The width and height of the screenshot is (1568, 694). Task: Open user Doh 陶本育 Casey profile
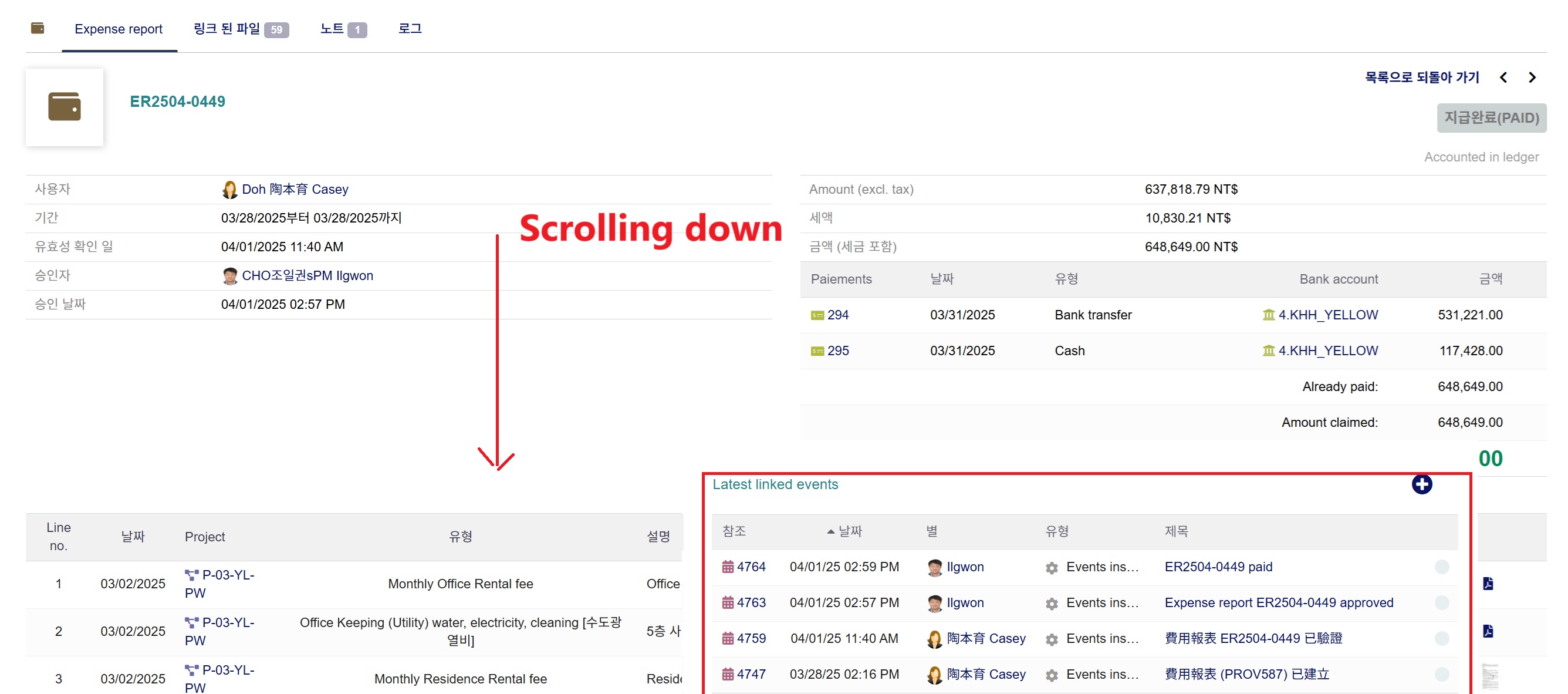[x=294, y=189]
